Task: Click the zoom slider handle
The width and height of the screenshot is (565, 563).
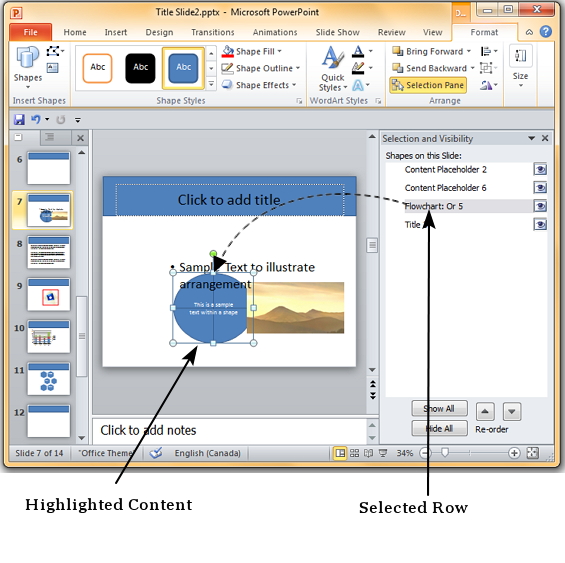Action: [x=445, y=453]
